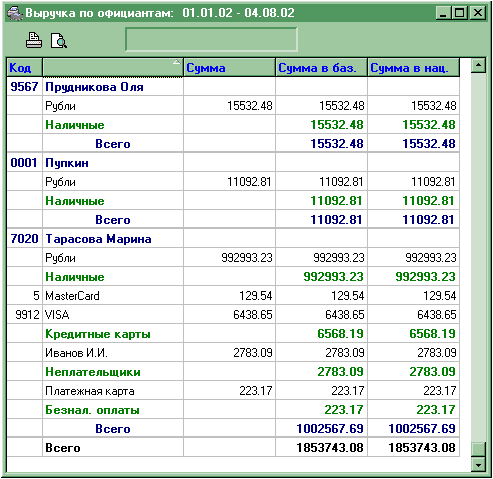Sort by the Код column header

pyautogui.click(x=24, y=68)
